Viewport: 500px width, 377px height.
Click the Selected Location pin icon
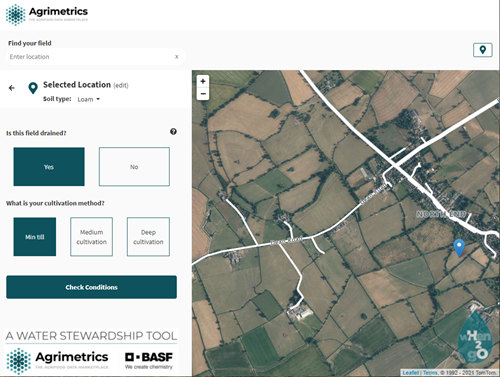pos(33,88)
